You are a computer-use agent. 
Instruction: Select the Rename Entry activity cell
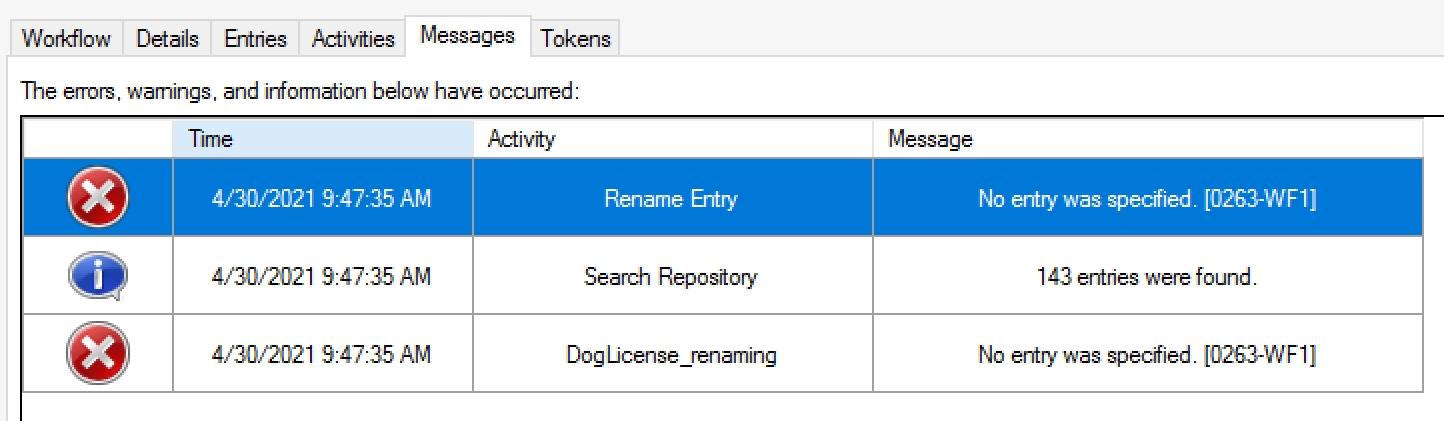[x=673, y=198]
